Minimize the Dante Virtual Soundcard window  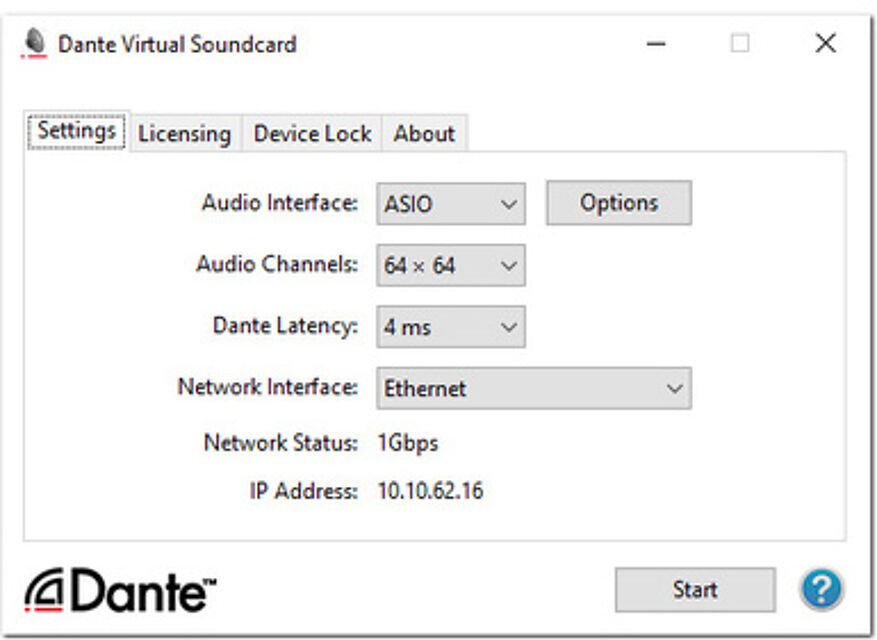tap(656, 44)
